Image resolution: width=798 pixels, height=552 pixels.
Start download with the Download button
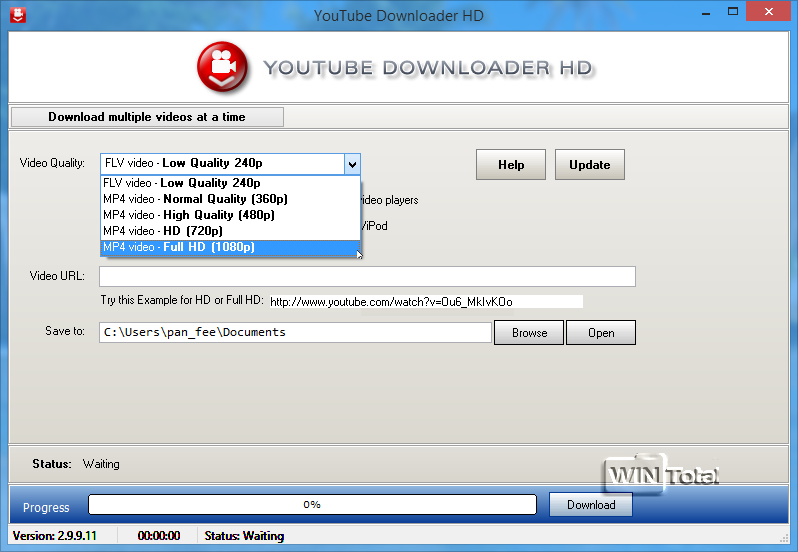(591, 505)
